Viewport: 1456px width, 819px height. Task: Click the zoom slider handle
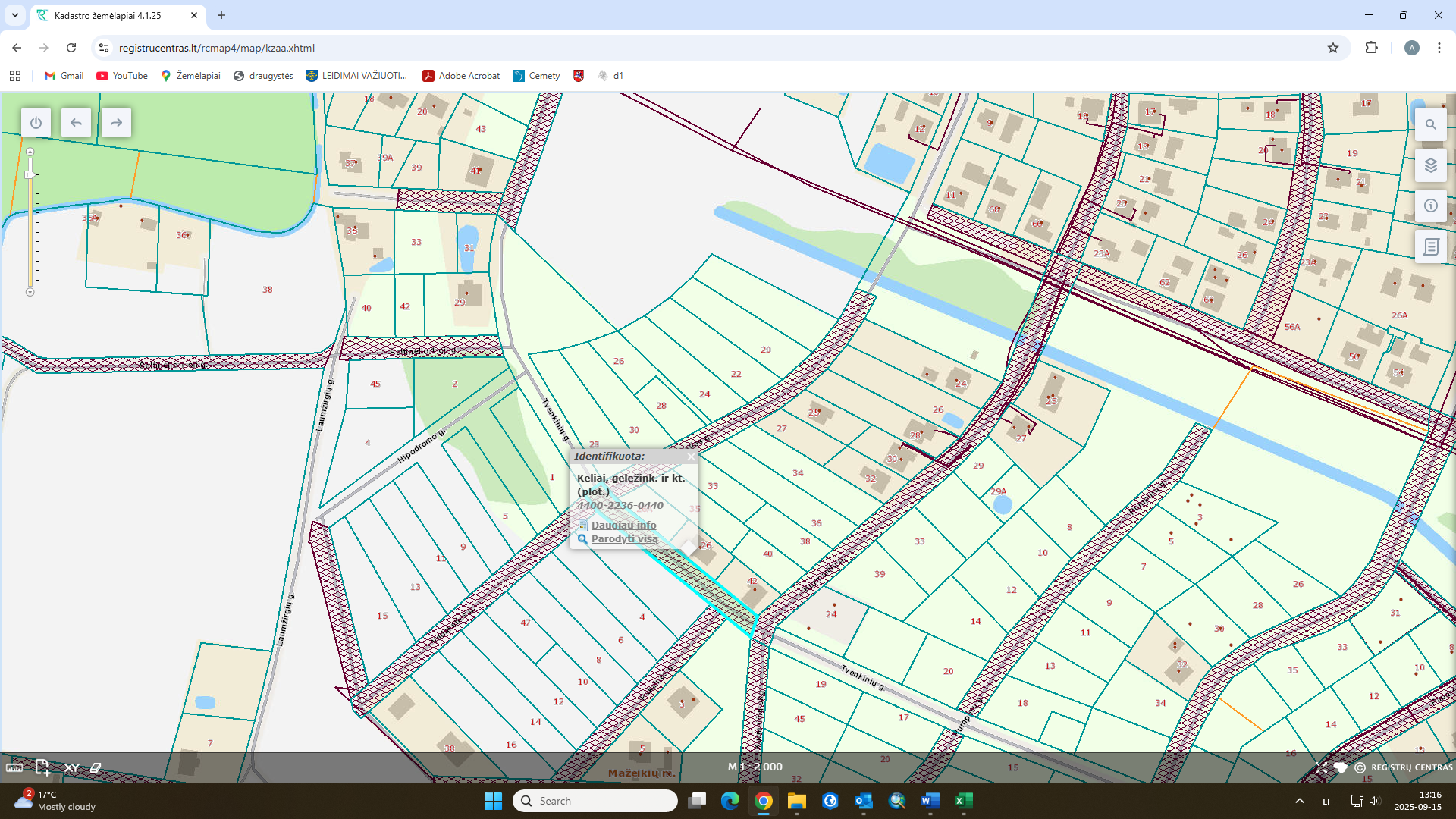click(x=30, y=175)
